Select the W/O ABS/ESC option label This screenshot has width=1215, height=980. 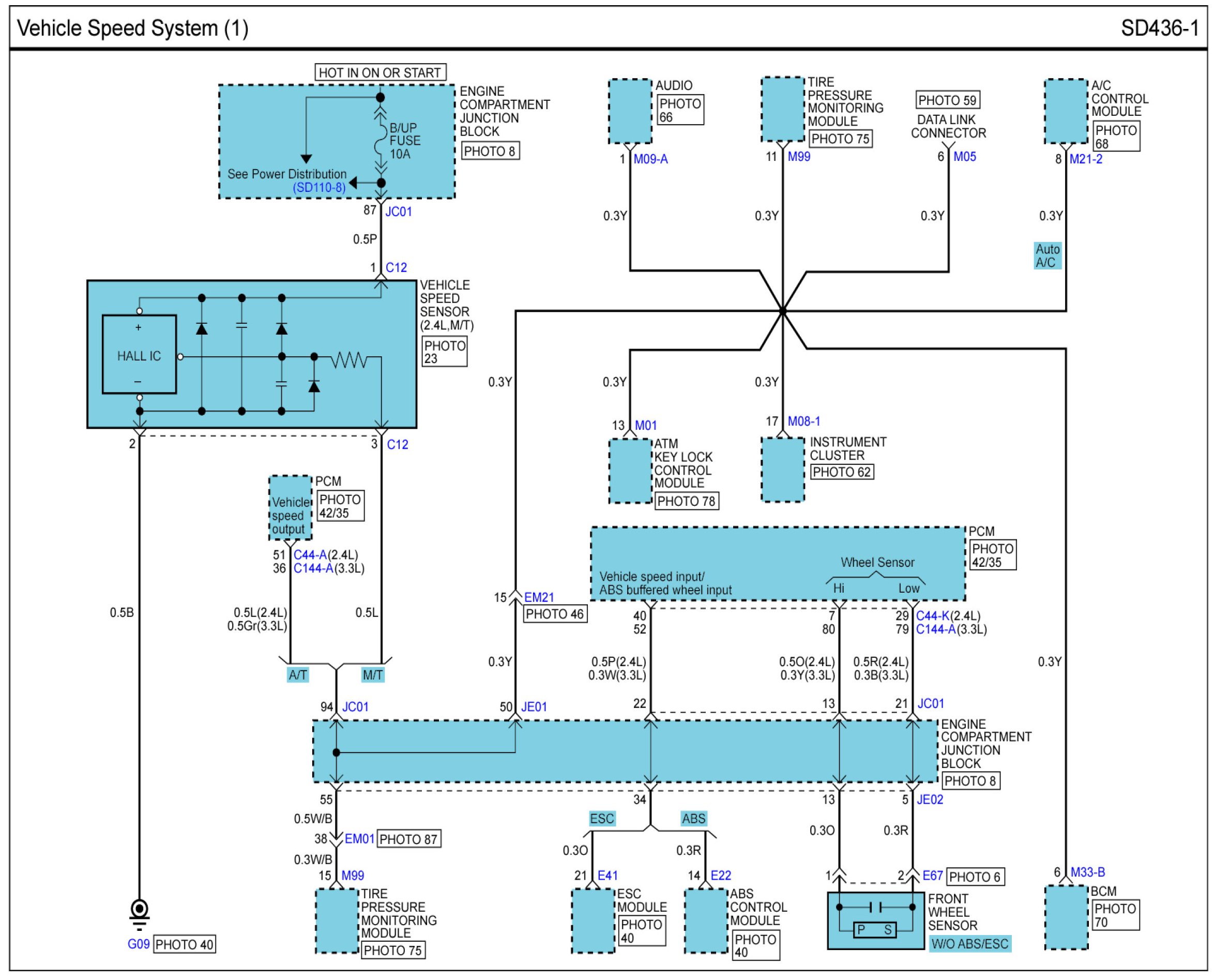(x=969, y=944)
